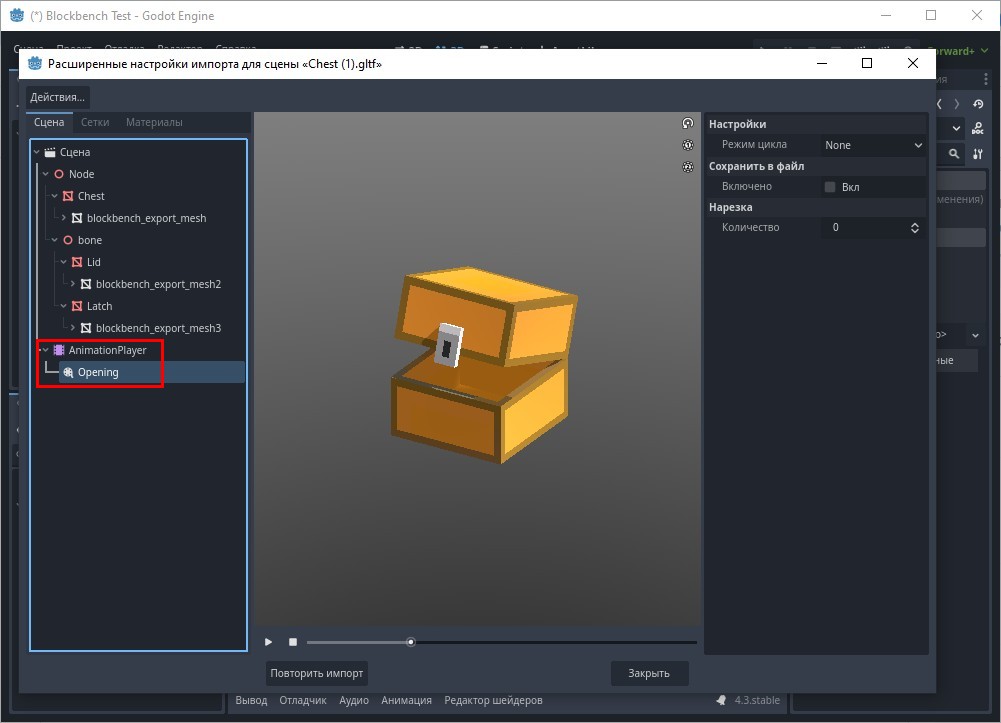Click Повторить импорт button
The image size is (1001, 723).
[317, 673]
